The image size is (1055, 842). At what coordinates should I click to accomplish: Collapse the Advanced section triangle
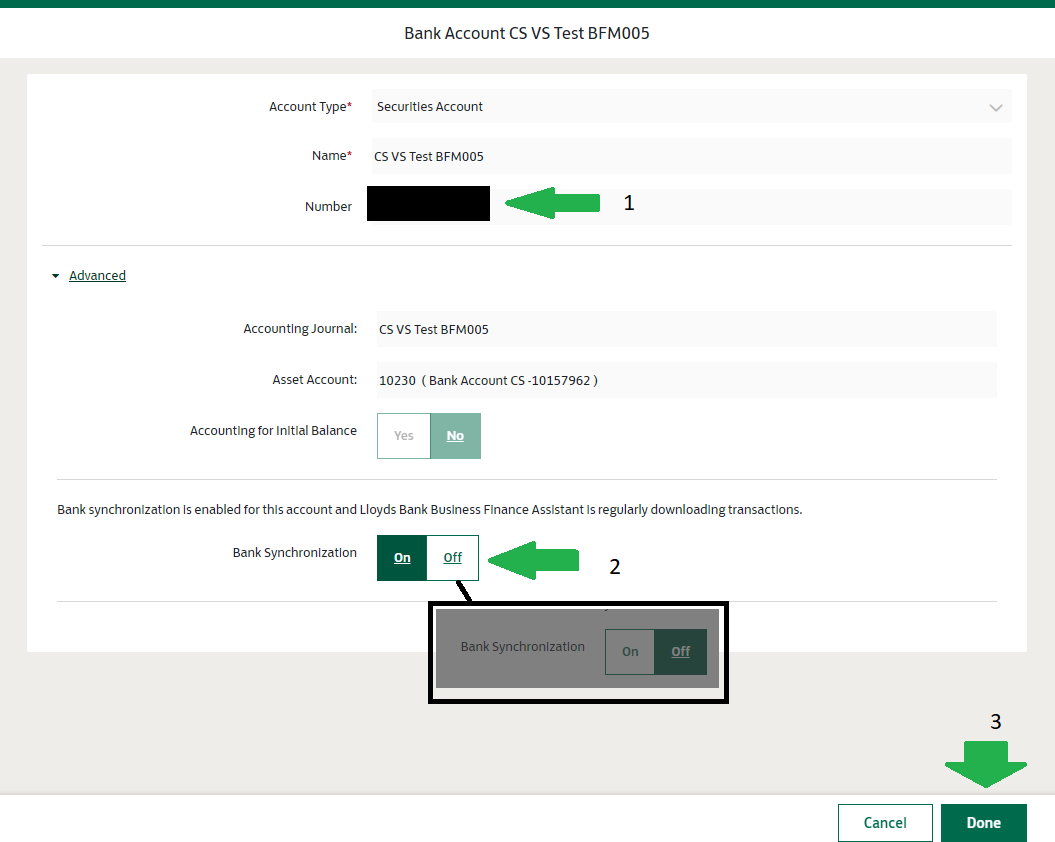(x=56, y=276)
